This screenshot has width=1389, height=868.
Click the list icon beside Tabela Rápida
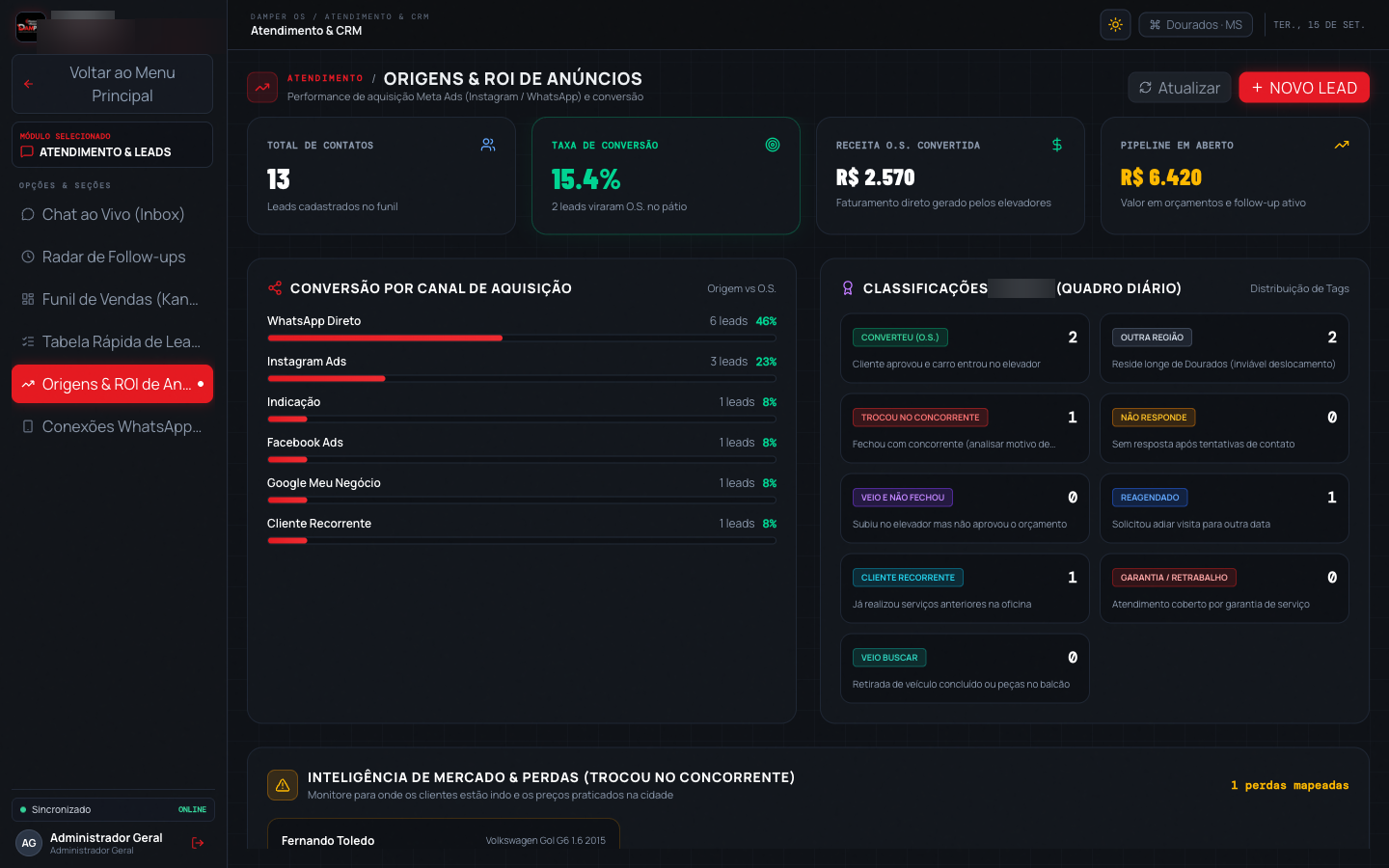pyautogui.click(x=28, y=341)
